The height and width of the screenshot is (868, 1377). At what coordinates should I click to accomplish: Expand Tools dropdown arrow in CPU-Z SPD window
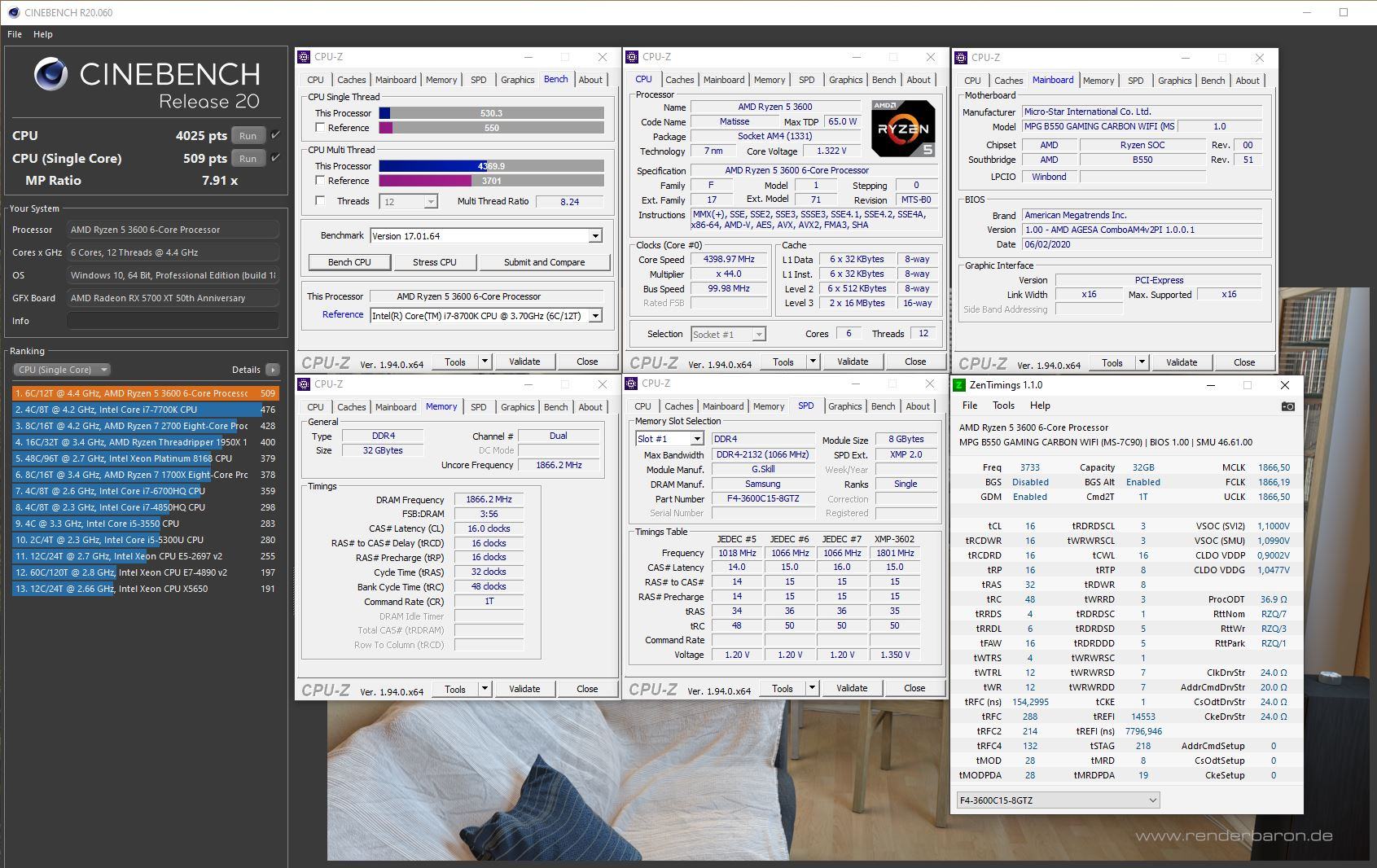click(812, 688)
